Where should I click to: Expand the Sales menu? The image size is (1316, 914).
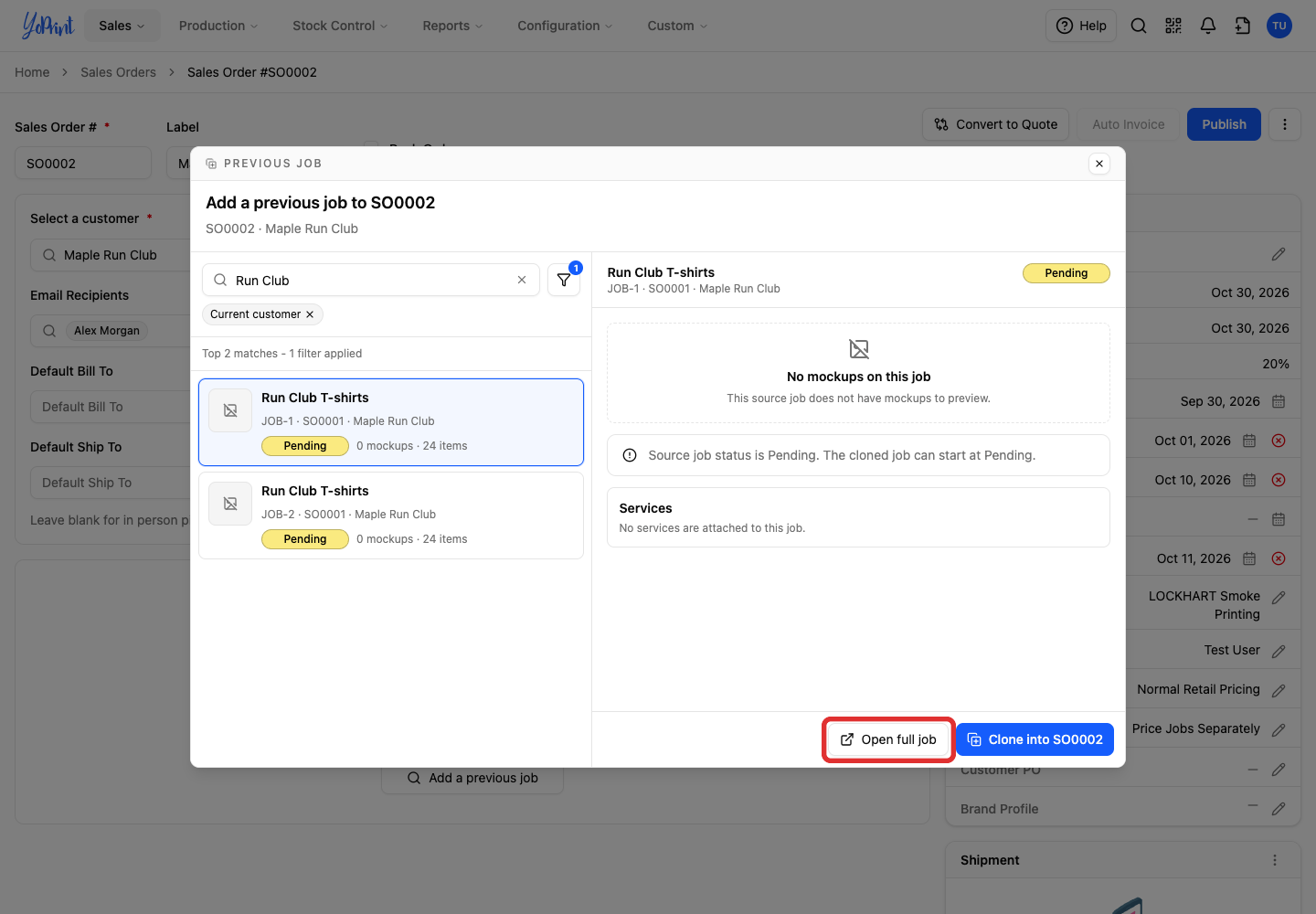point(122,26)
